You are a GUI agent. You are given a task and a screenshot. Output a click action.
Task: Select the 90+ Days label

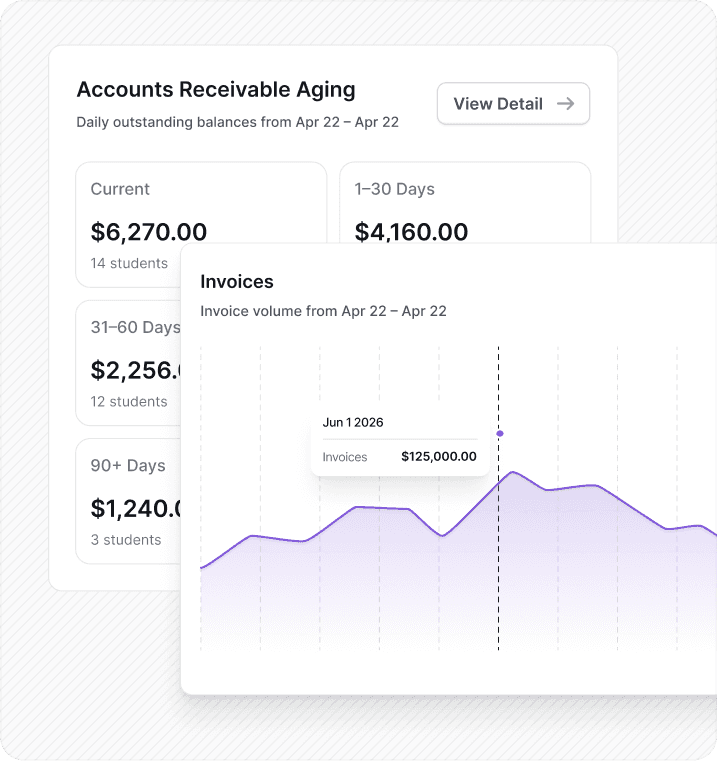coord(128,465)
